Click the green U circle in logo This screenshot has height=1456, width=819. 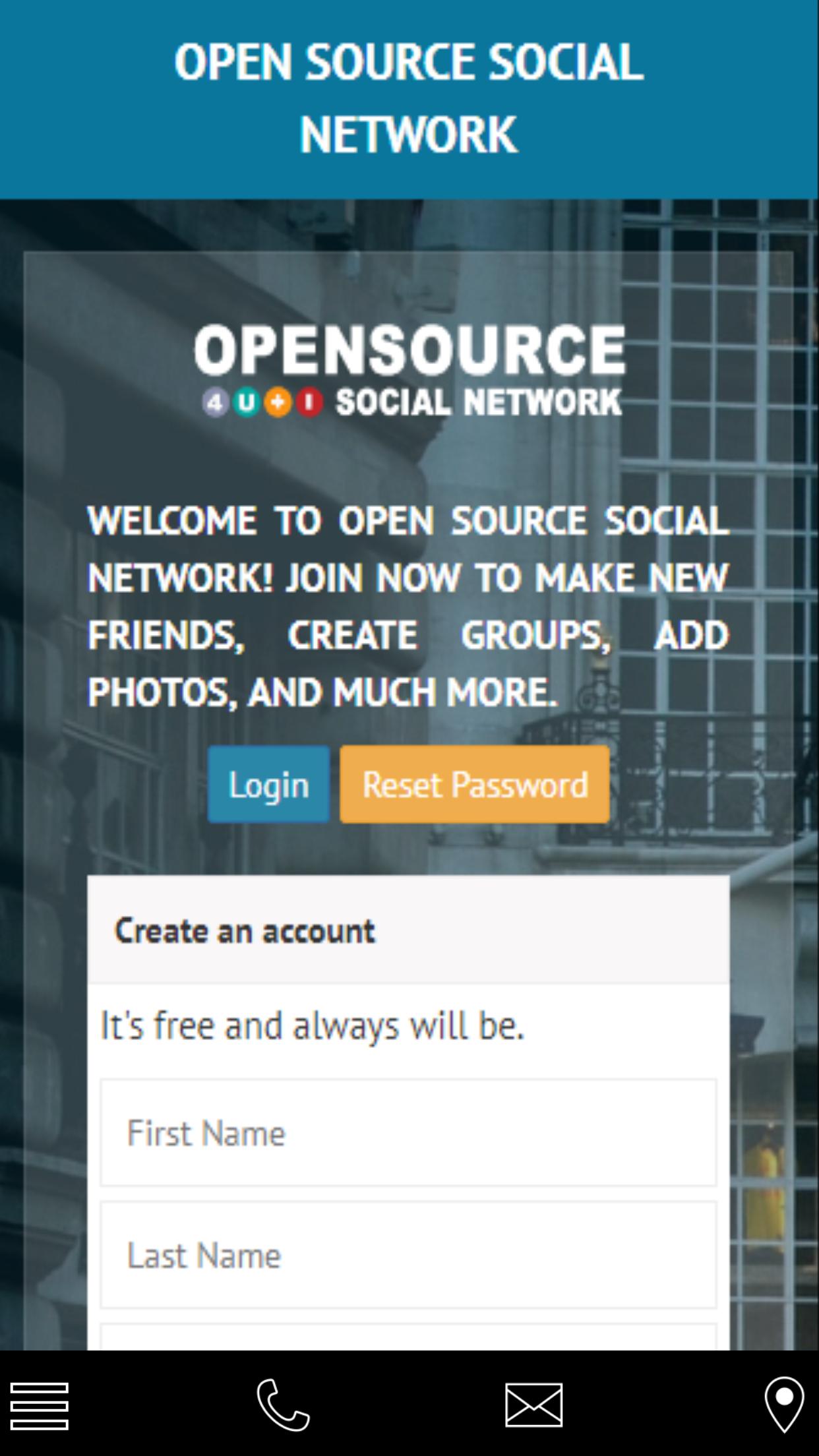pos(247,402)
